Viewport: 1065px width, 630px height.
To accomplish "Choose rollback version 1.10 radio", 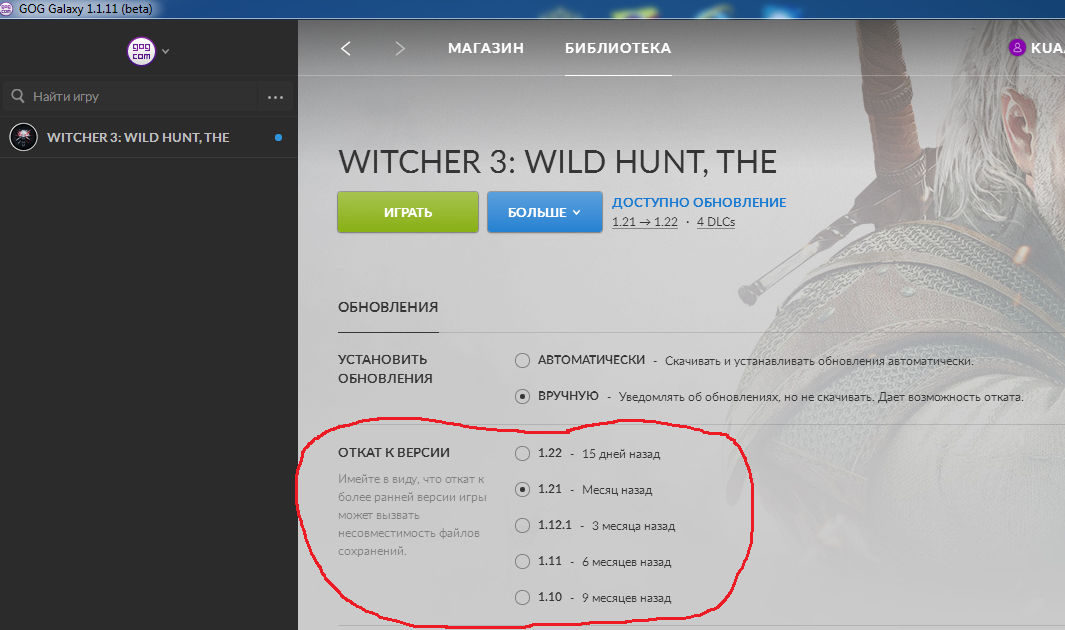I will (522, 597).
